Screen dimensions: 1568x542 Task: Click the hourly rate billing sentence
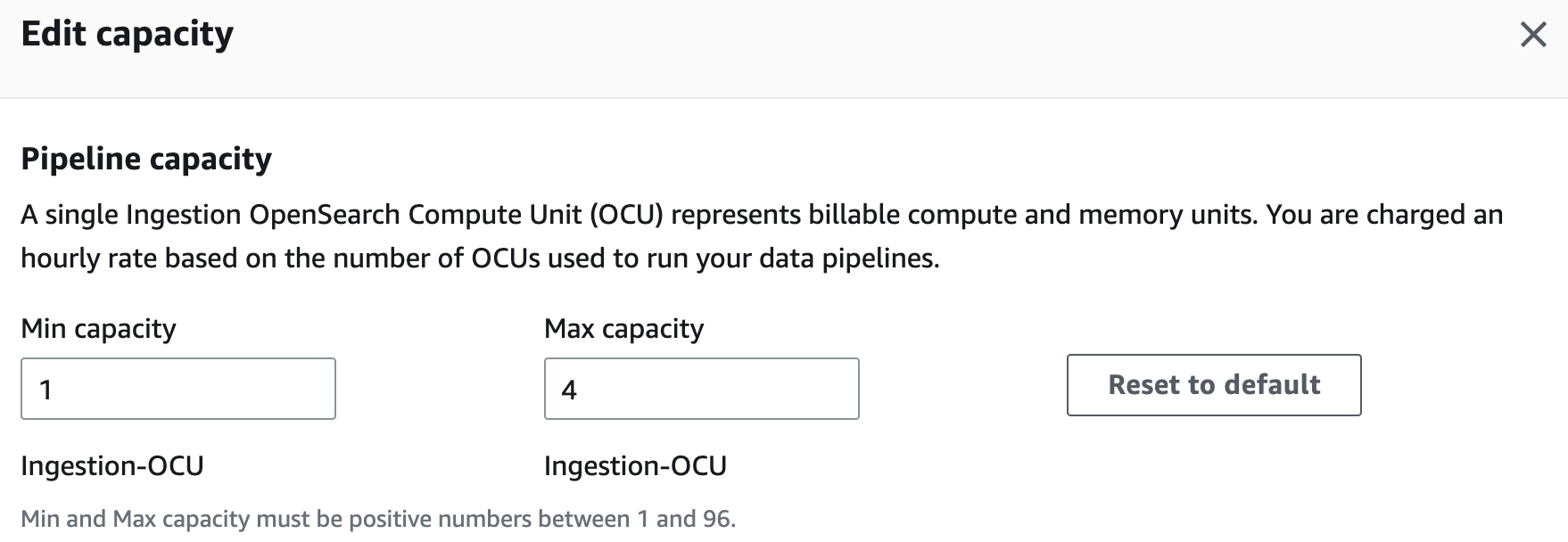point(482,258)
